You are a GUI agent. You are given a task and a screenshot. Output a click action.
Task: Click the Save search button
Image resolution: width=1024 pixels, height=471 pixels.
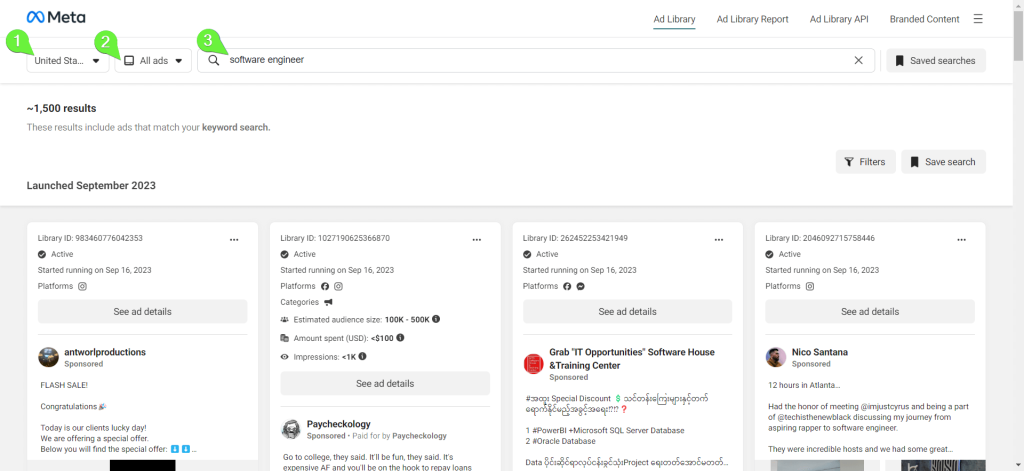(x=944, y=162)
